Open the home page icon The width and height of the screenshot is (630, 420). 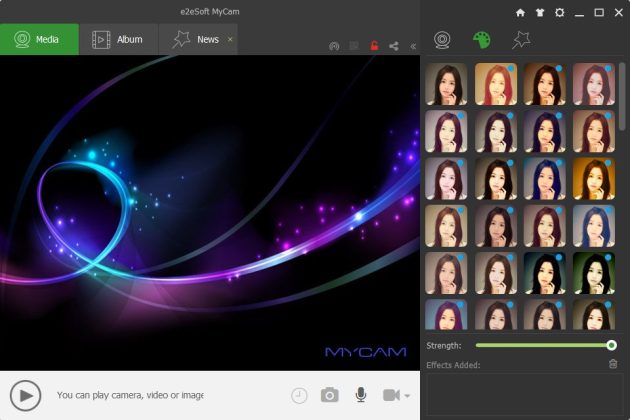coord(520,13)
